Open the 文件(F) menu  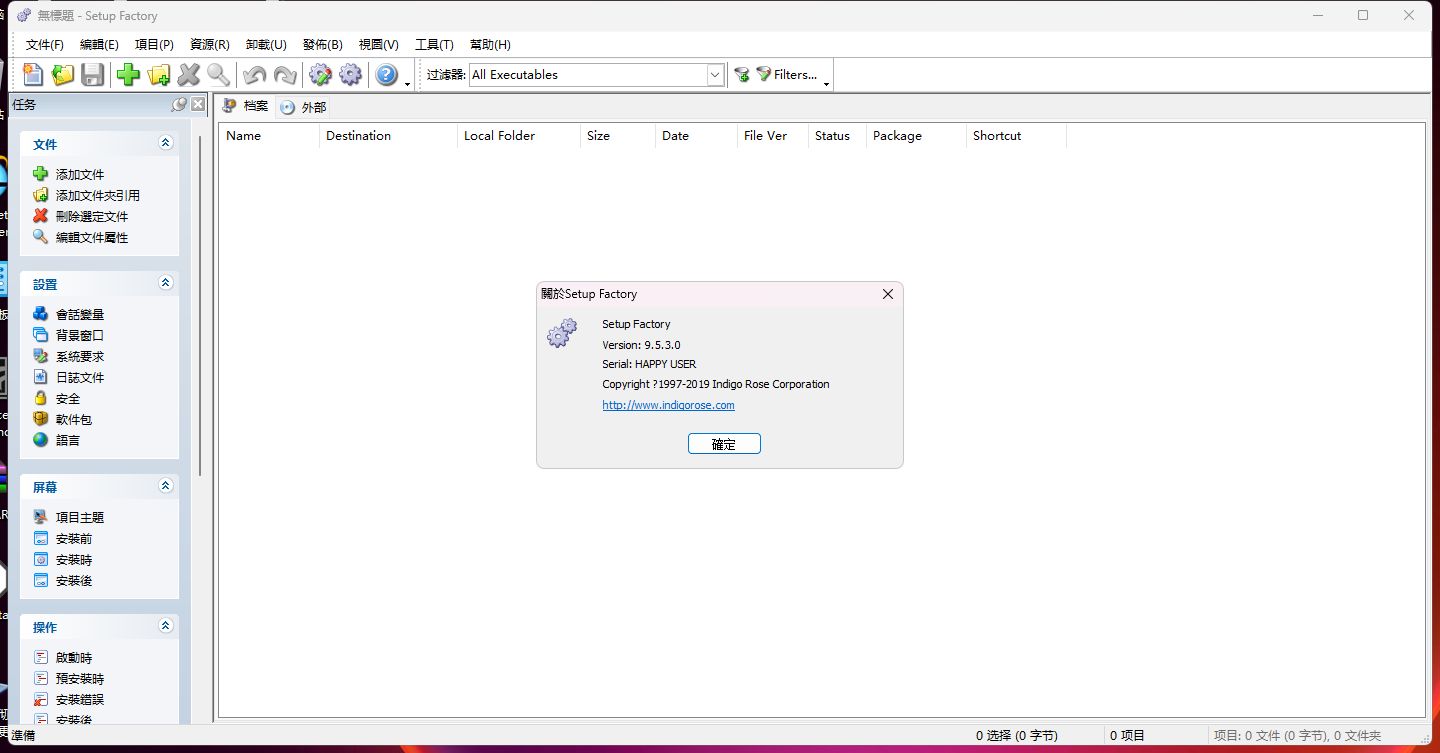(x=45, y=45)
